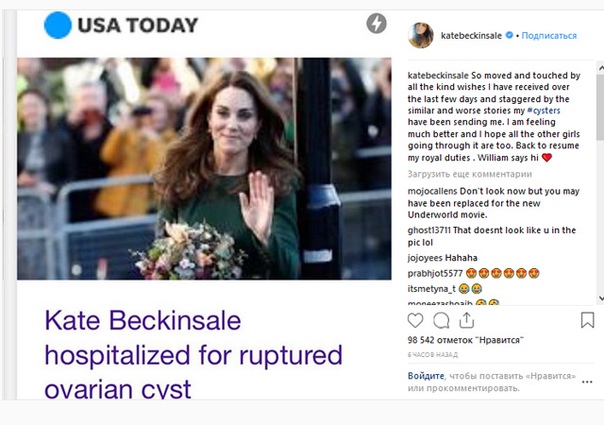Follow the account via Подписаться link
This screenshot has height=425, width=604.
[x=549, y=35]
